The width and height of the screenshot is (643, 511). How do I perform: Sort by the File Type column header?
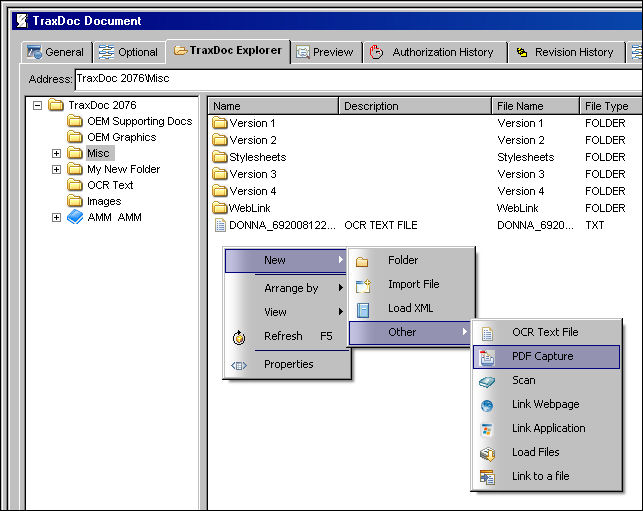(x=611, y=106)
